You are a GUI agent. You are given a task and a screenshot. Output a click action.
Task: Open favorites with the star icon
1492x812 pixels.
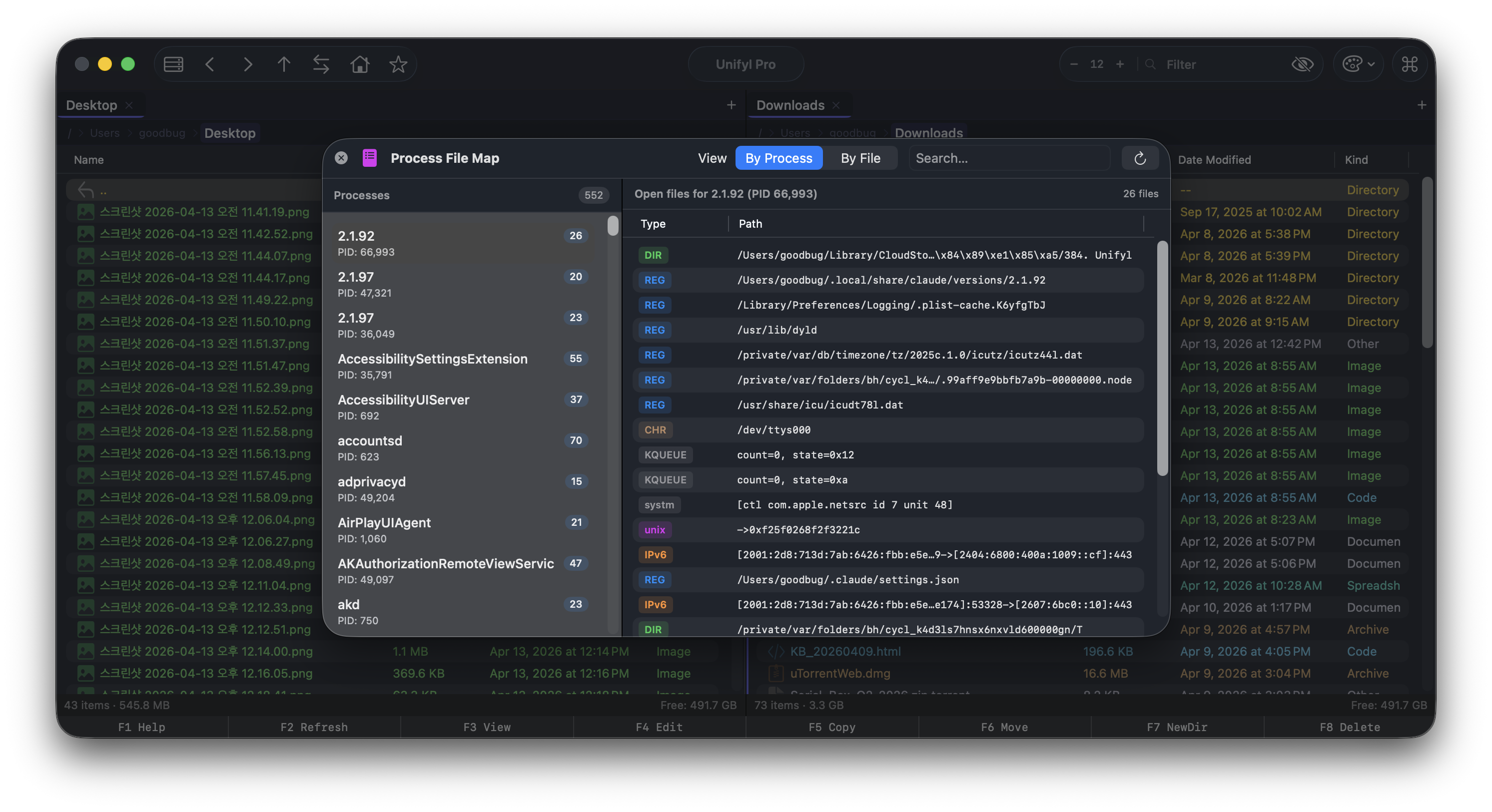[x=398, y=64]
